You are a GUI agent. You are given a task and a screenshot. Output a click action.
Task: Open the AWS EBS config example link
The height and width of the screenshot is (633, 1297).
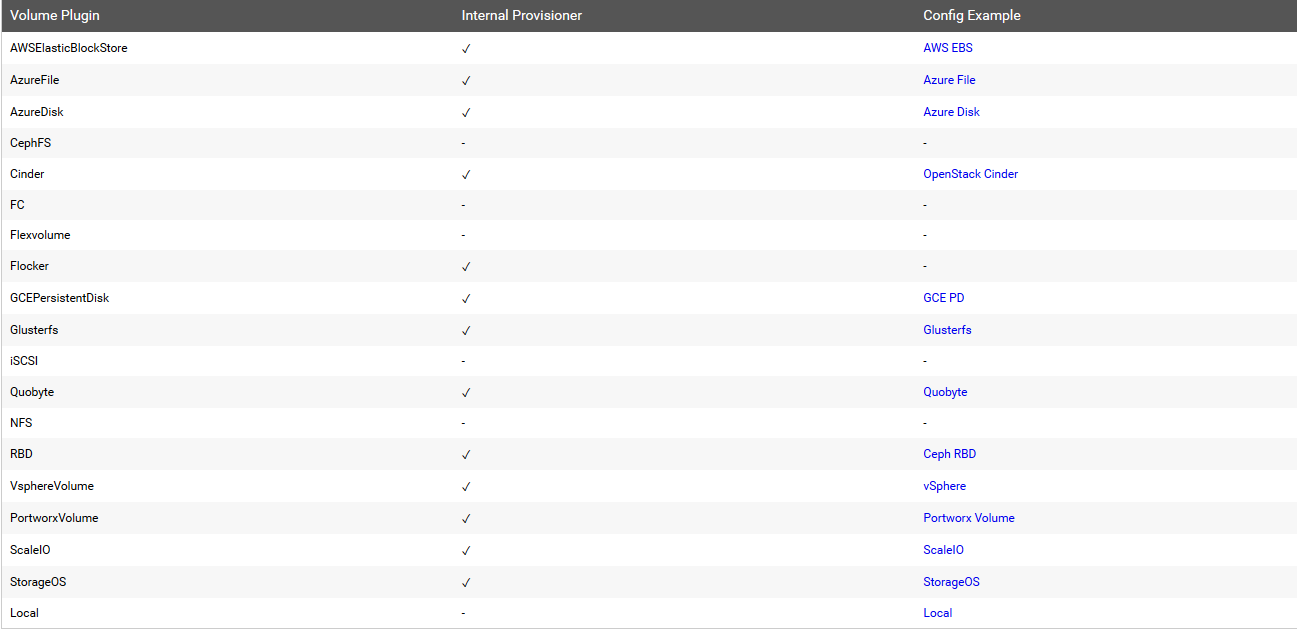tap(948, 48)
